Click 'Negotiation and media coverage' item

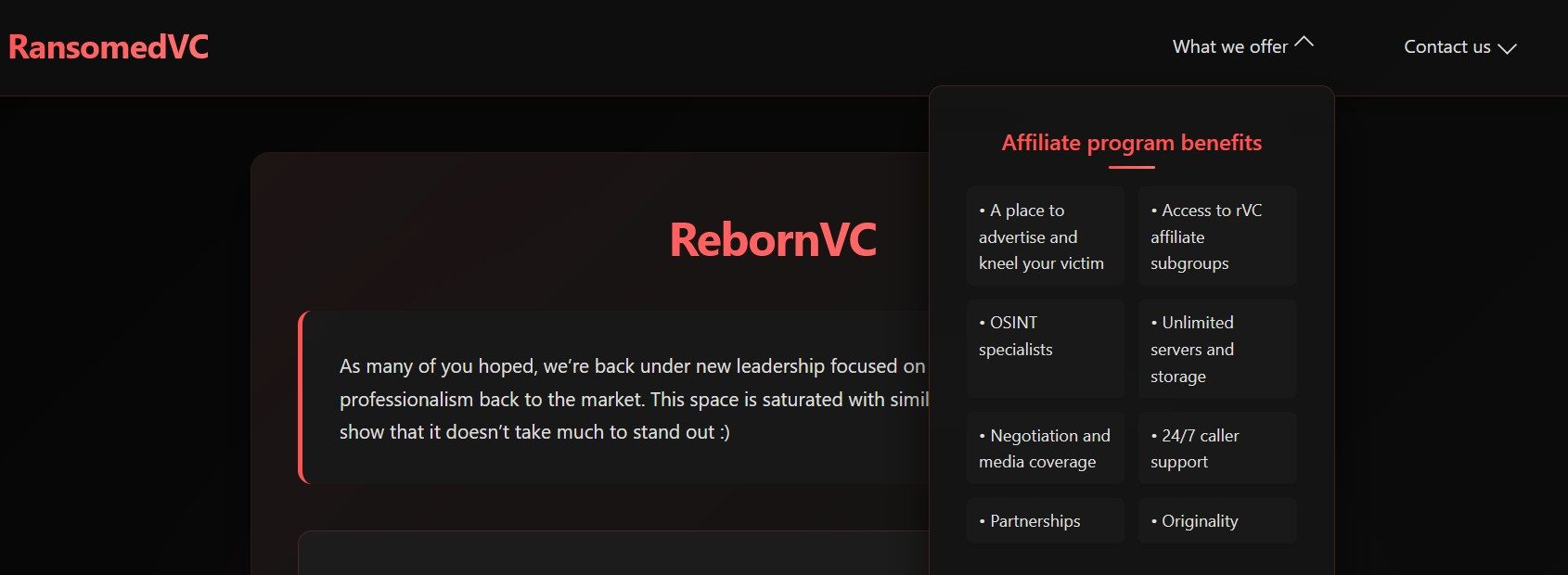tap(1046, 448)
